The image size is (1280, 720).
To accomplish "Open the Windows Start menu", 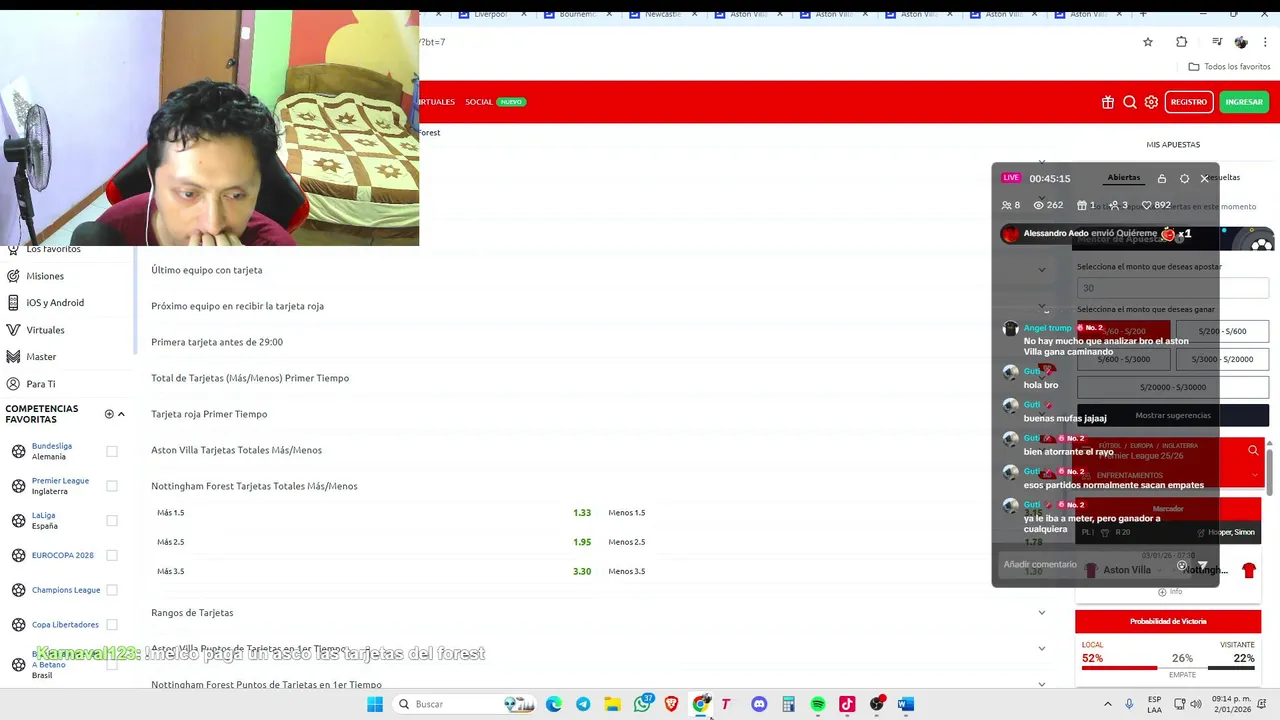I will click(375, 704).
